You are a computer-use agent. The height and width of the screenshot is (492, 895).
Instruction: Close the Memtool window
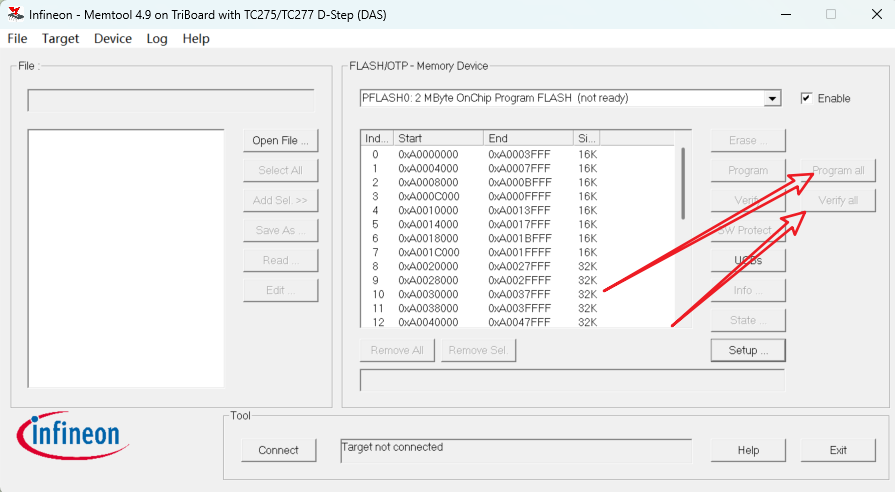click(x=877, y=14)
